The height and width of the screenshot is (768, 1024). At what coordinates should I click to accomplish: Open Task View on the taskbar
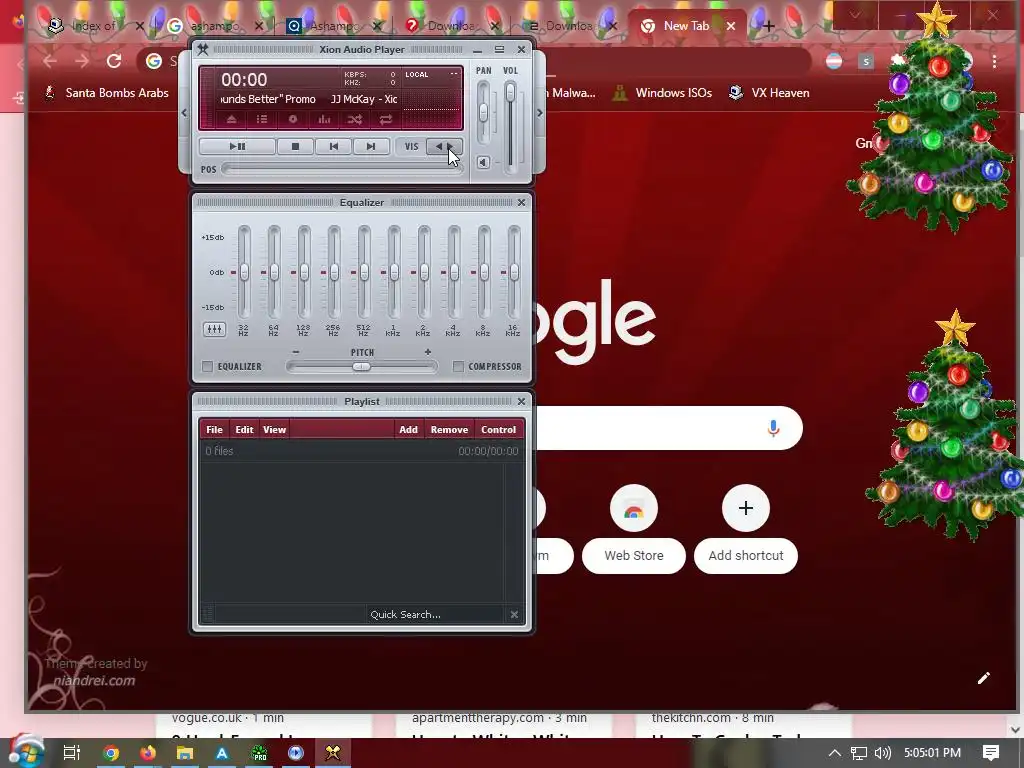pos(71,753)
